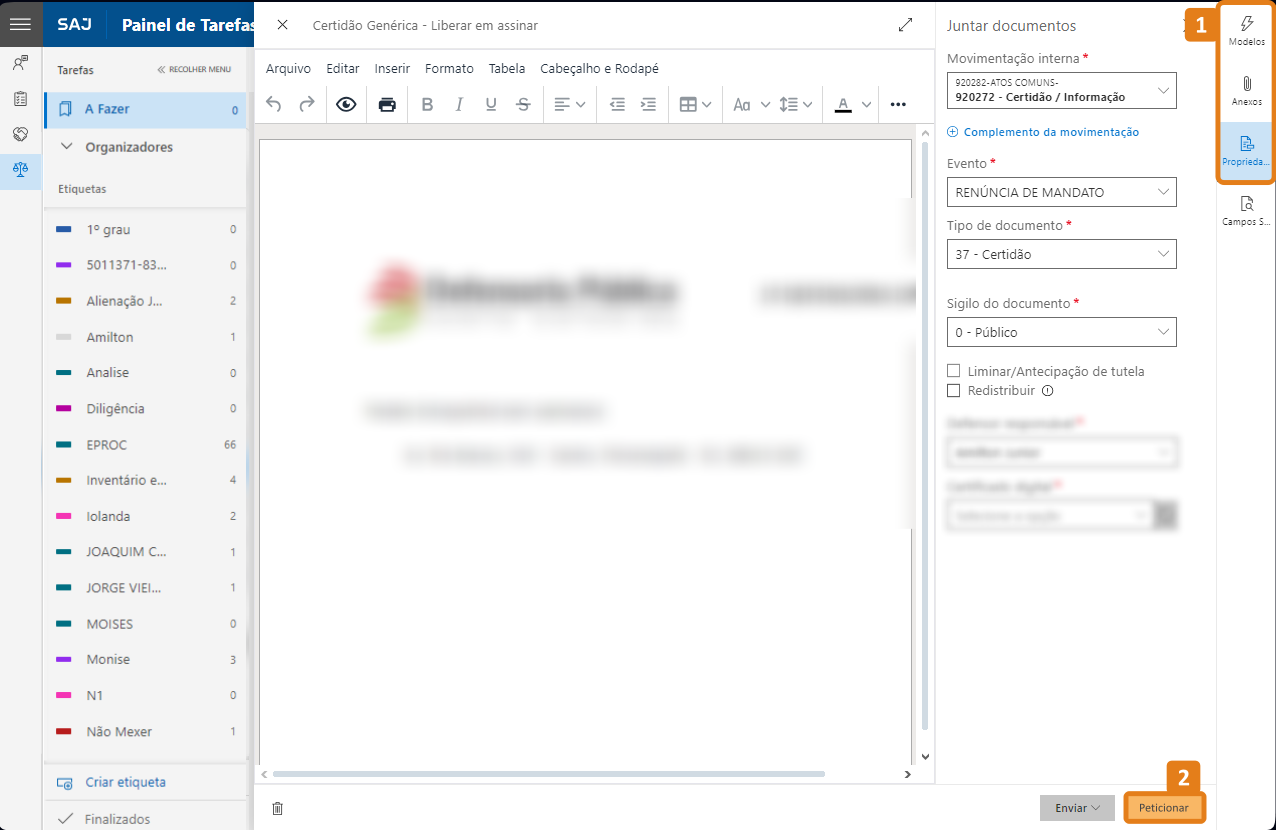Toggle the preview eye icon

pos(346,104)
